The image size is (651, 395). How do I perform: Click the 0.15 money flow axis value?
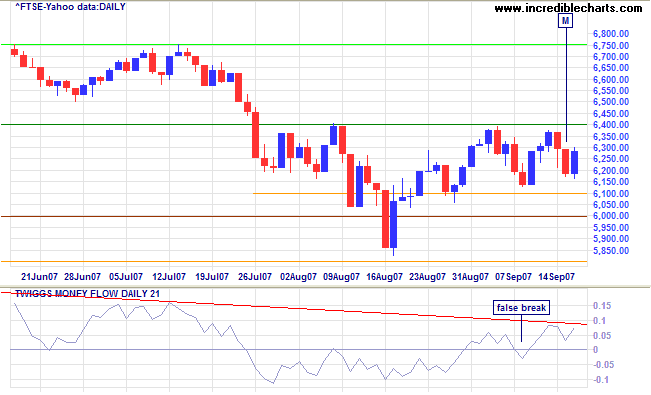point(602,306)
